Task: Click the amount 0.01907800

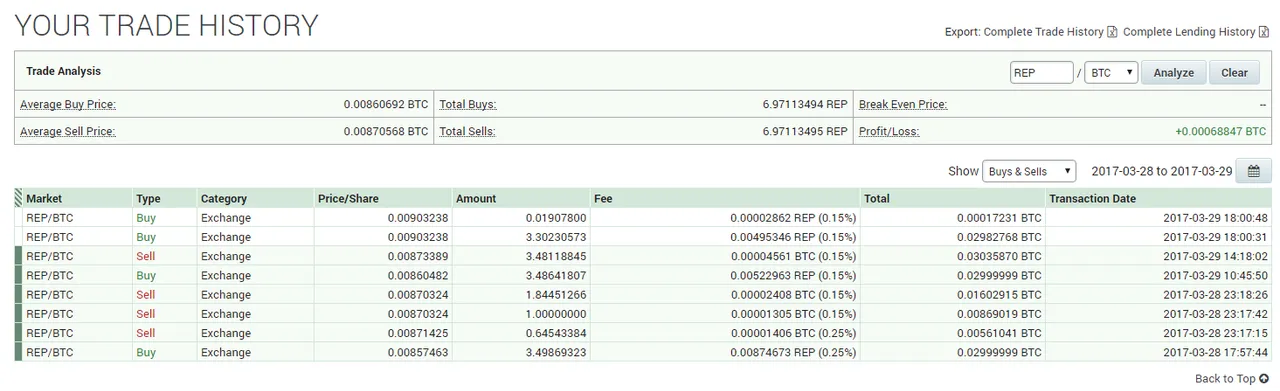Action: pos(555,218)
